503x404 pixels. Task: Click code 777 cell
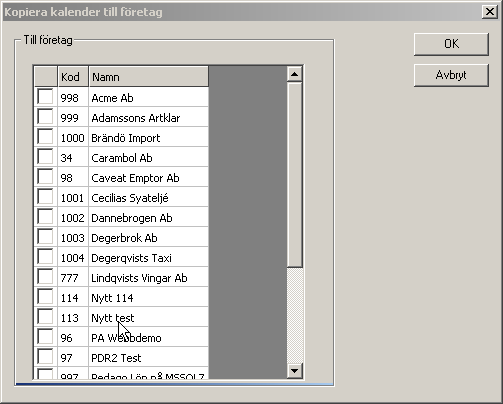[73, 277]
